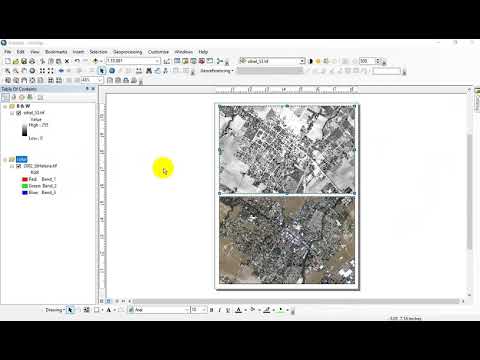The image size is (480, 360).
Task: Open the Georeferencing dropdown menu
Action: point(217,71)
